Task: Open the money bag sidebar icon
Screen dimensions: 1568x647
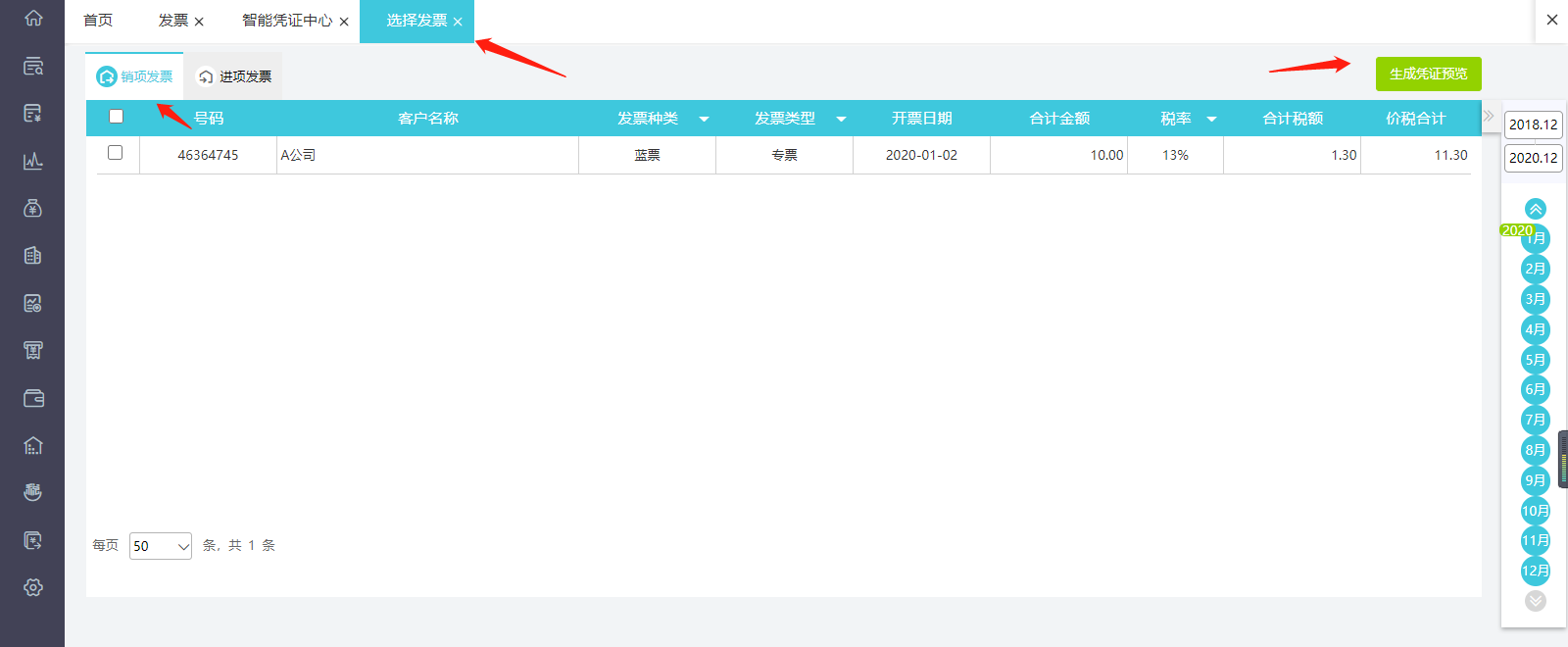Action: click(33, 208)
